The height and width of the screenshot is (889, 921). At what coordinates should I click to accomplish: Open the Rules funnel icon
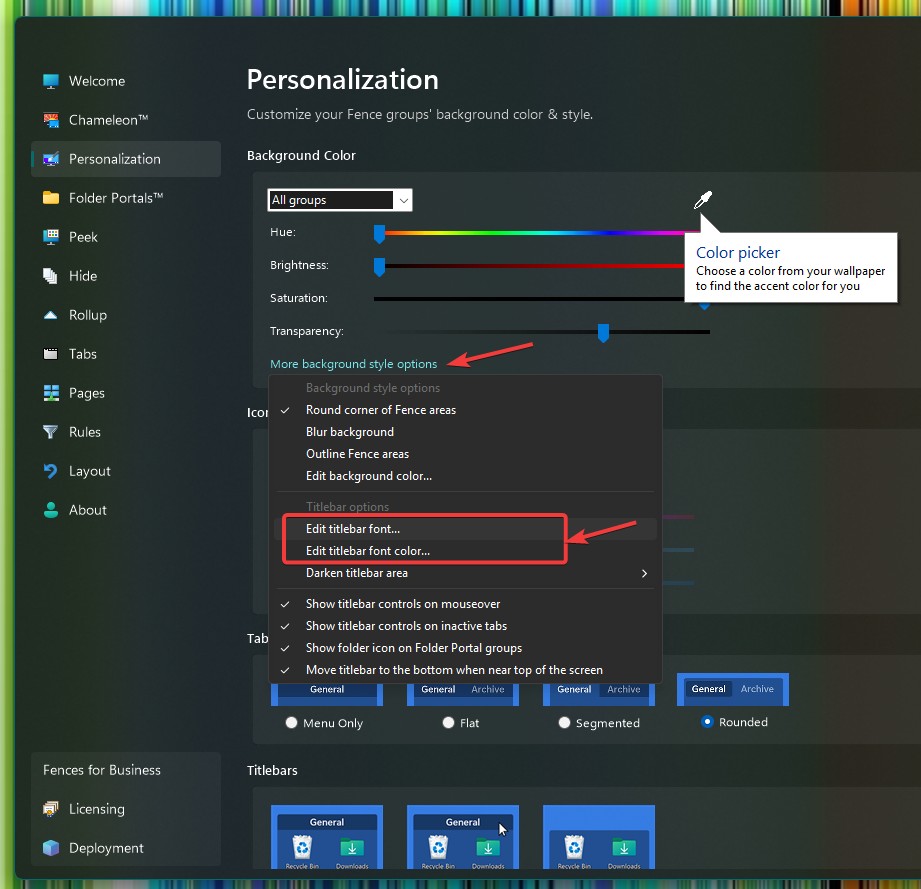click(x=51, y=432)
